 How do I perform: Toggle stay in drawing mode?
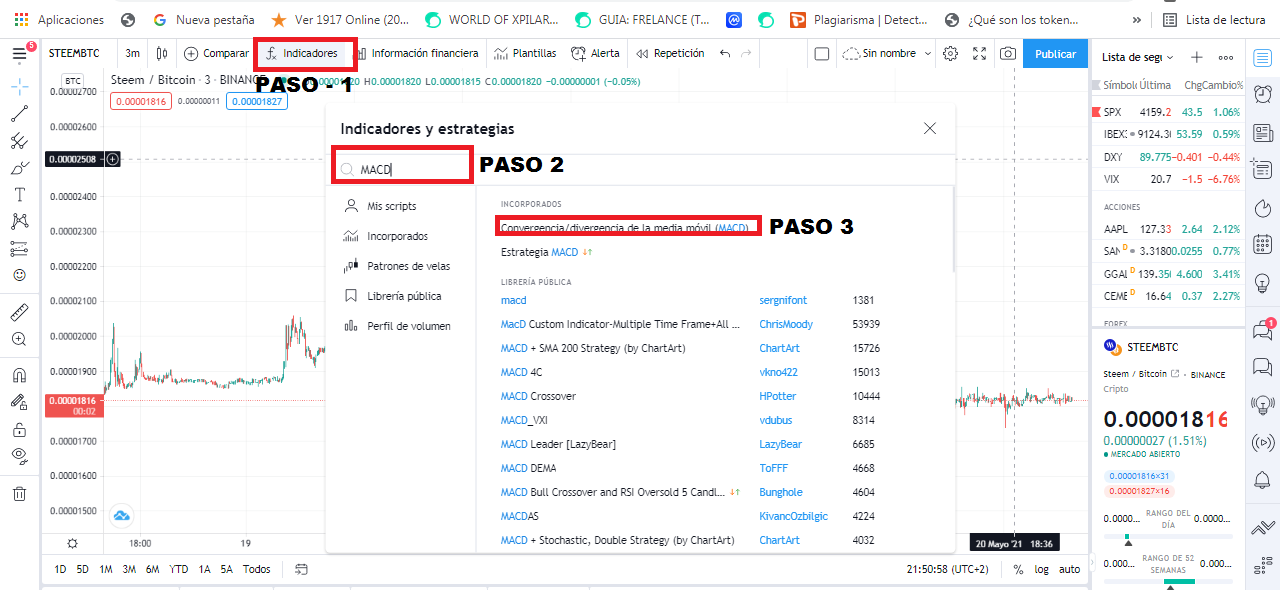point(19,402)
